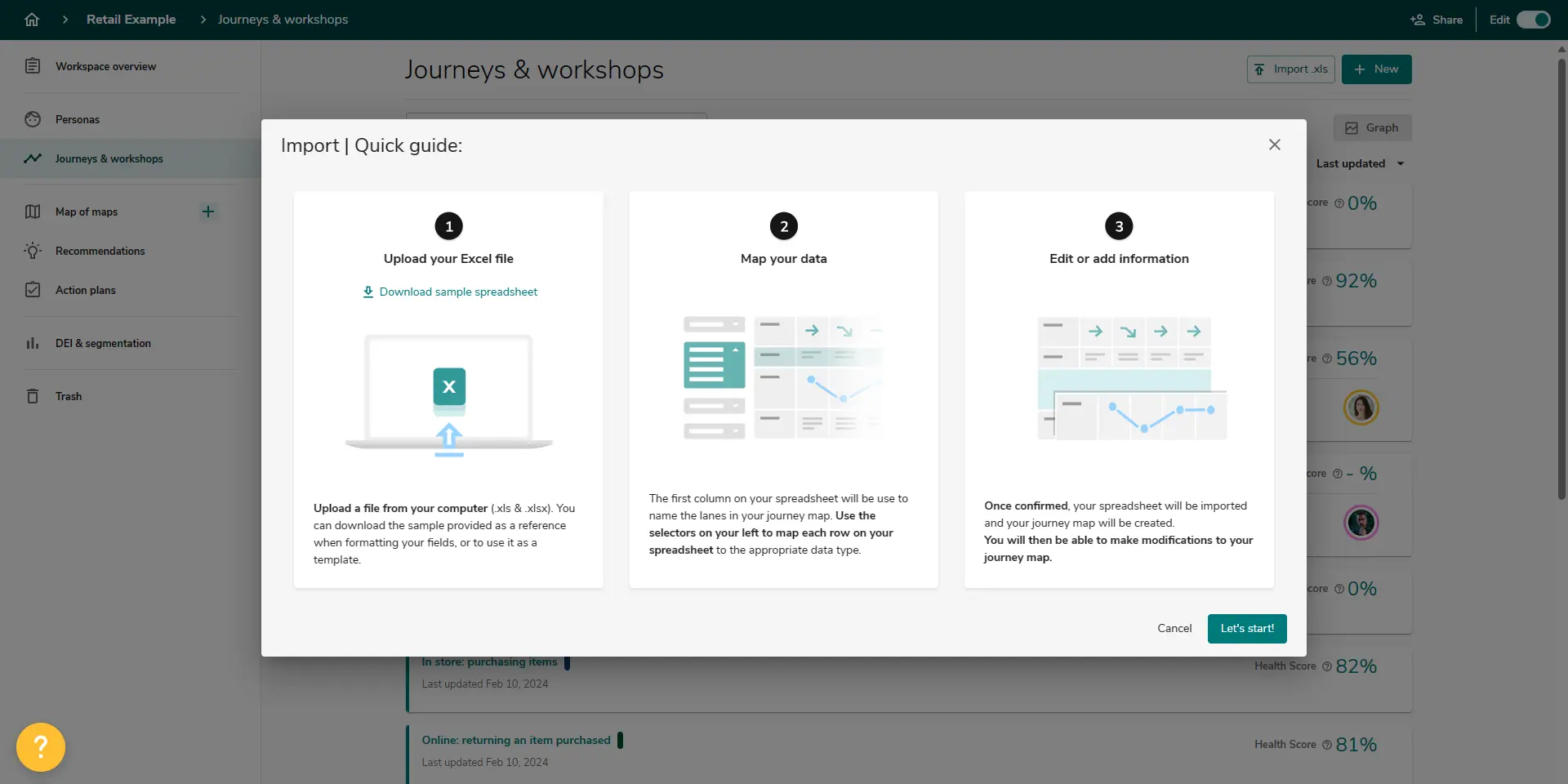Add a new map with the plus button
This screenshot has height=784, width=1568.
(208, 212)
